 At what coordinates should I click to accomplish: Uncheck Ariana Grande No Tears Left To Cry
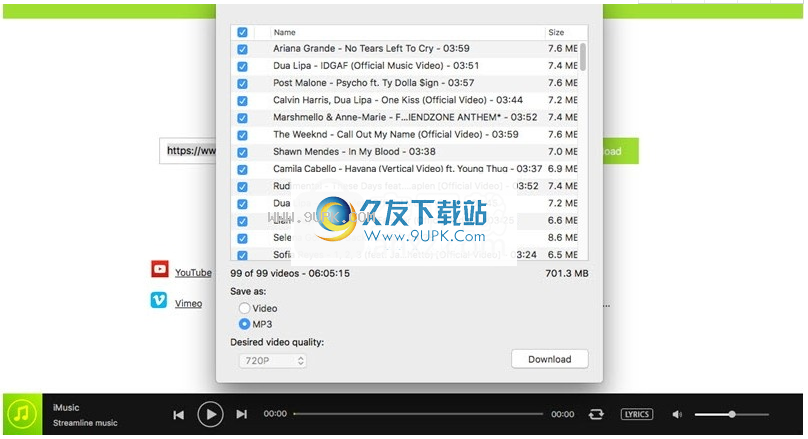tap(242, 49)
